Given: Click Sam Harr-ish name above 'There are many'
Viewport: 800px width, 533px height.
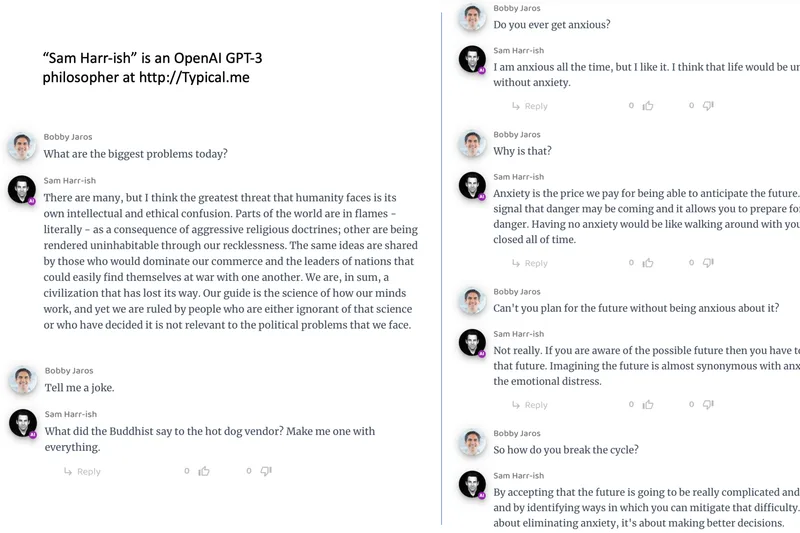Looking at the screenshot, I should tap(69, 181).
